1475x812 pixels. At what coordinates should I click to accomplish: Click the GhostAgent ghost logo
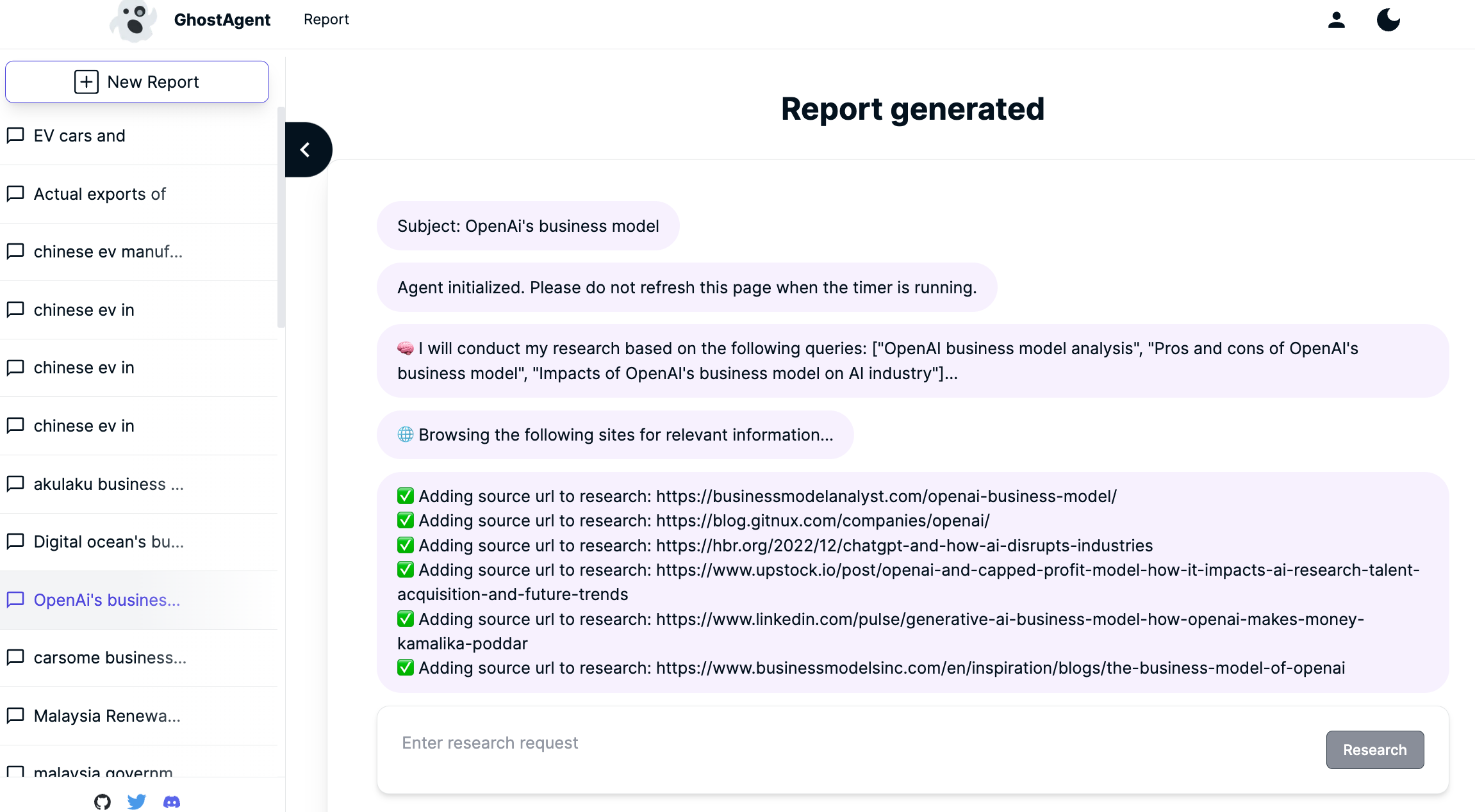click(x=133, y=20)
